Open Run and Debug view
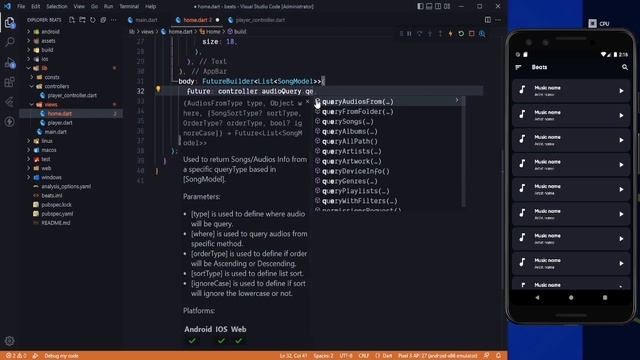 click(9, 62)
